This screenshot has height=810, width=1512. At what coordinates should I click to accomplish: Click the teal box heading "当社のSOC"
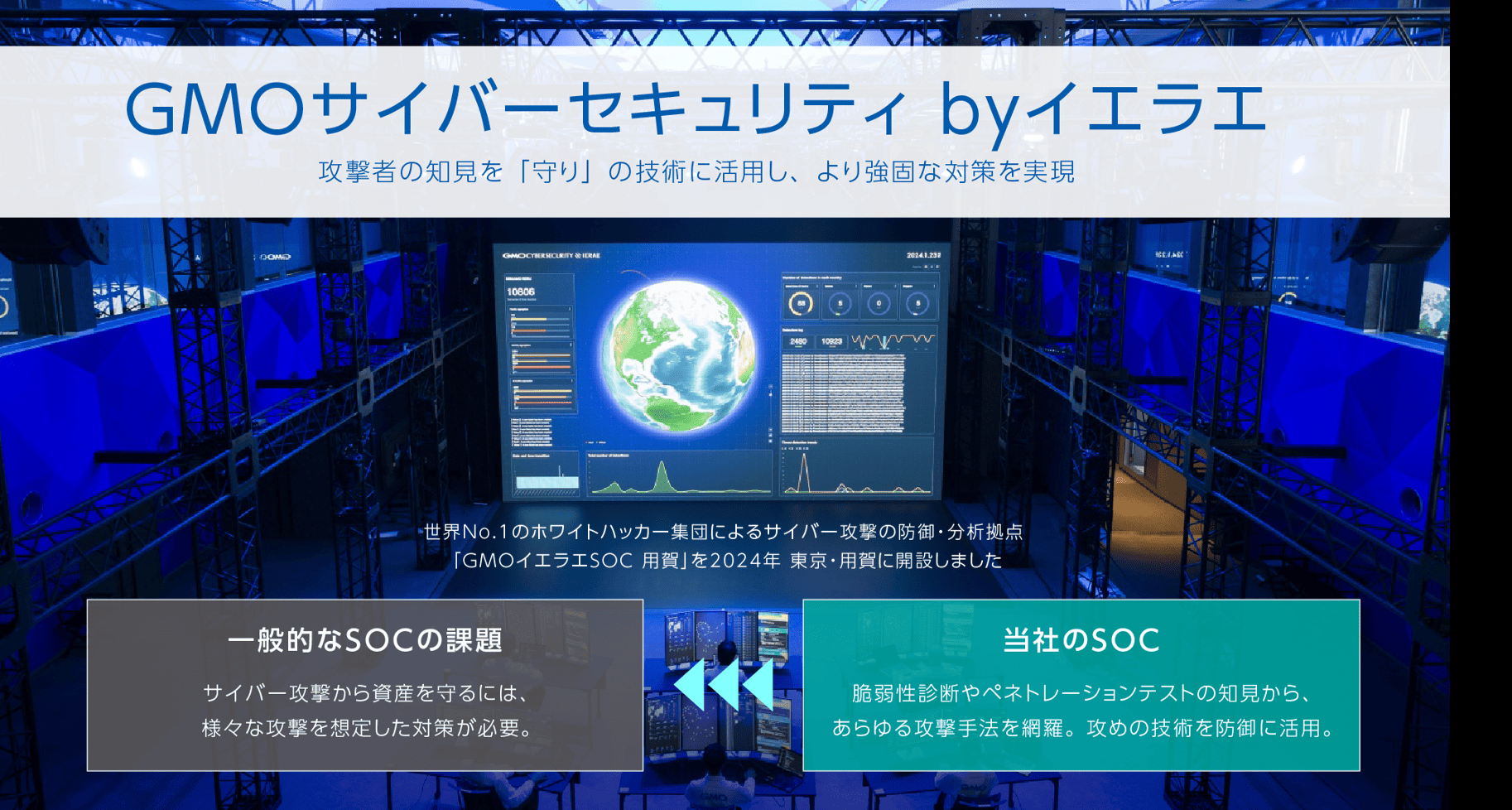[x=1081, y=640]
